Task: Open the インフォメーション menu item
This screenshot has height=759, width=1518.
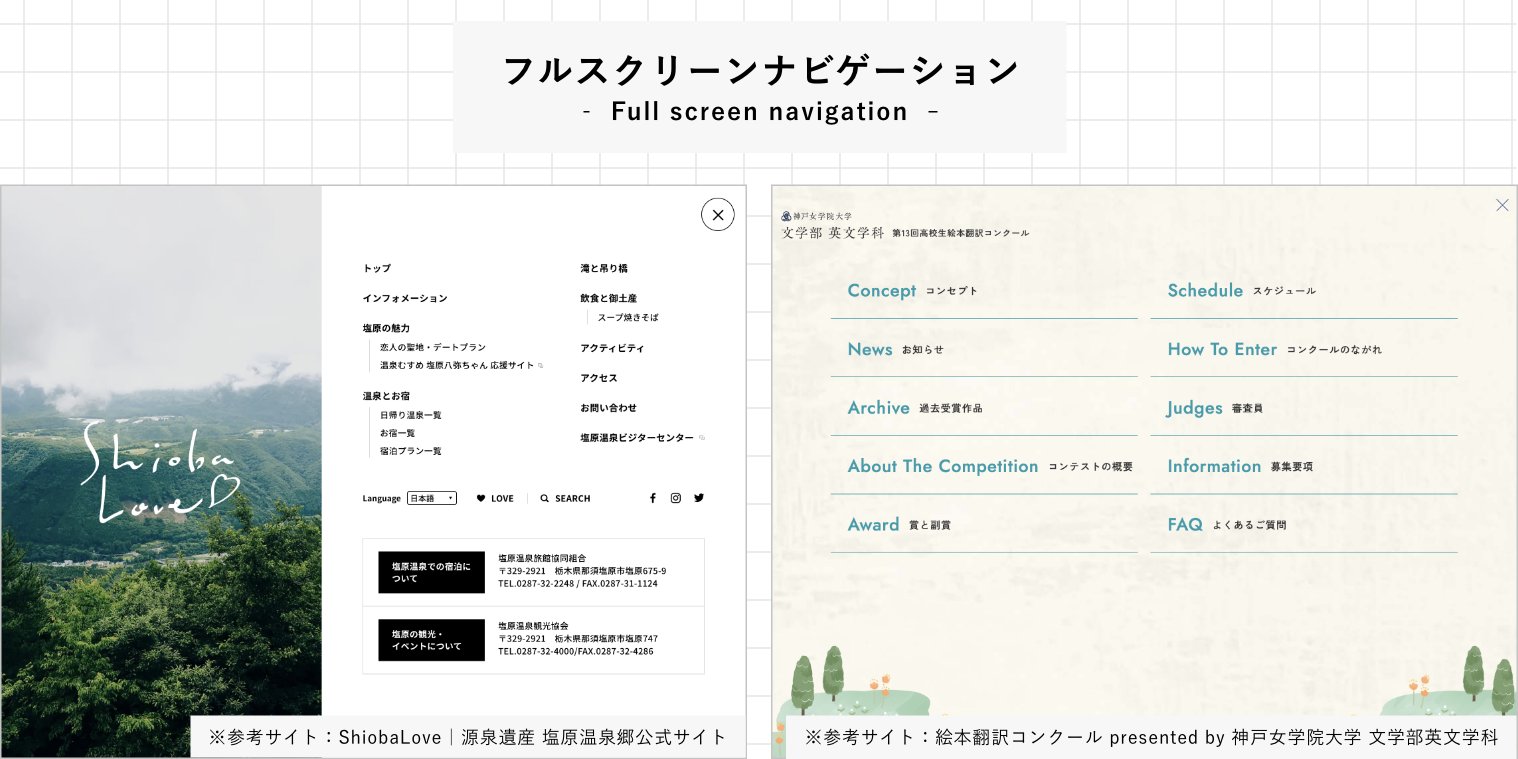Action: (x=405, y=298)
